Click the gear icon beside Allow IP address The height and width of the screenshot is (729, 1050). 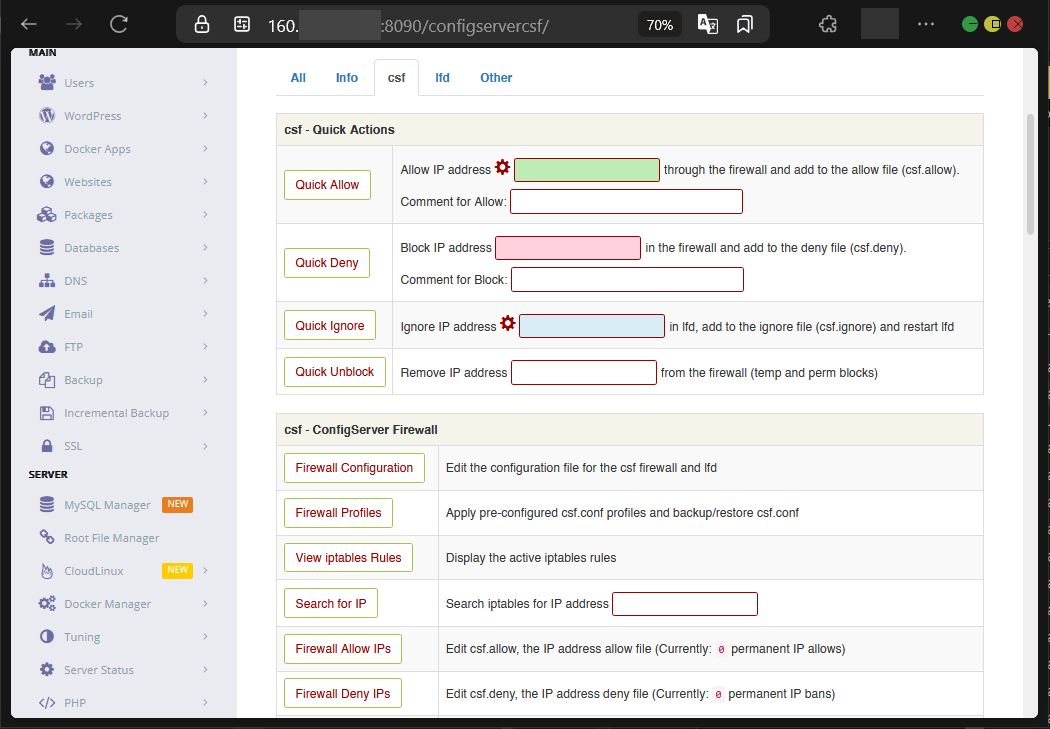click(502, 167)
